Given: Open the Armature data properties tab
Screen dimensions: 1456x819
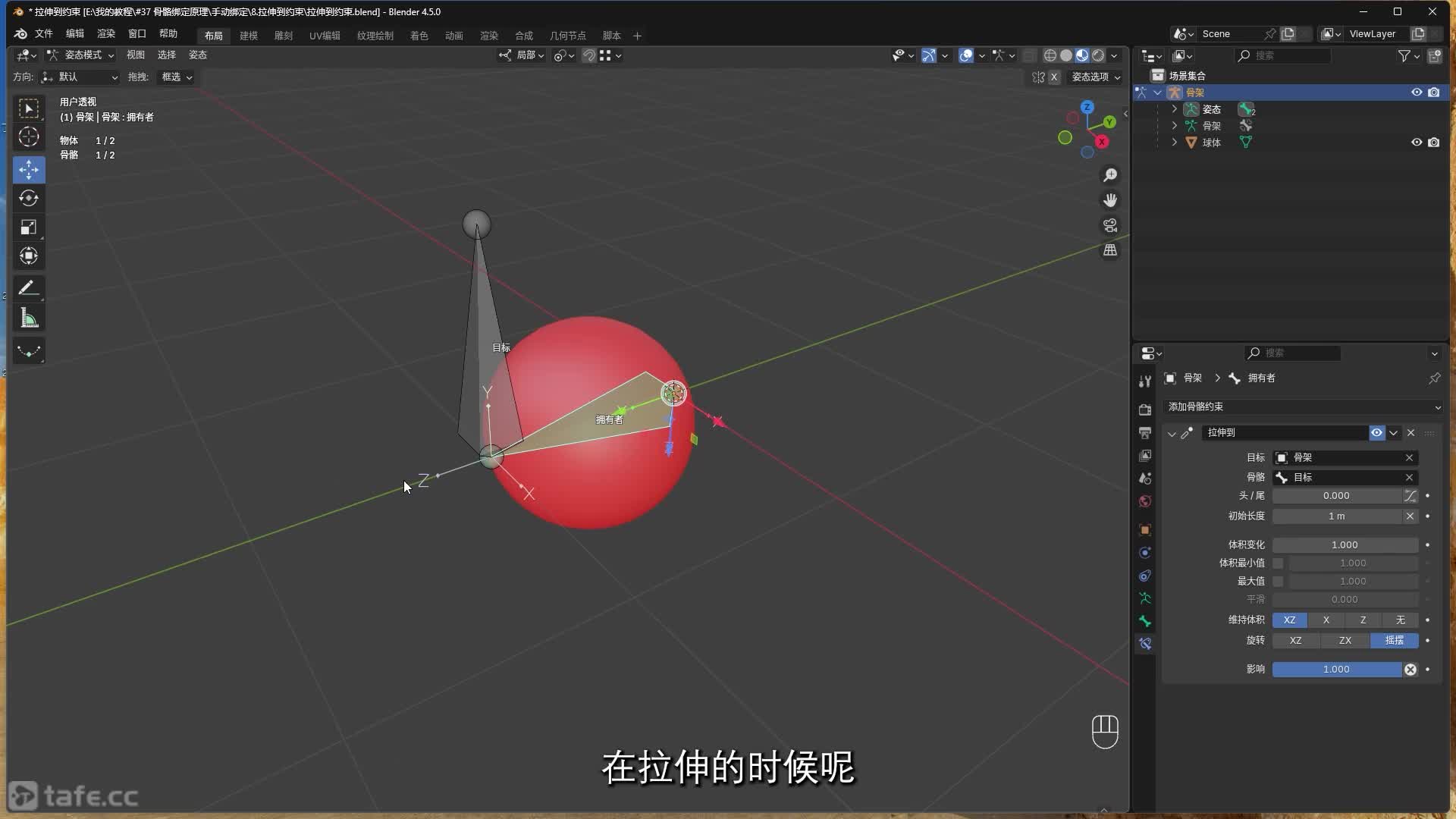Looking at the screenshot, I should click(1145, 598).
